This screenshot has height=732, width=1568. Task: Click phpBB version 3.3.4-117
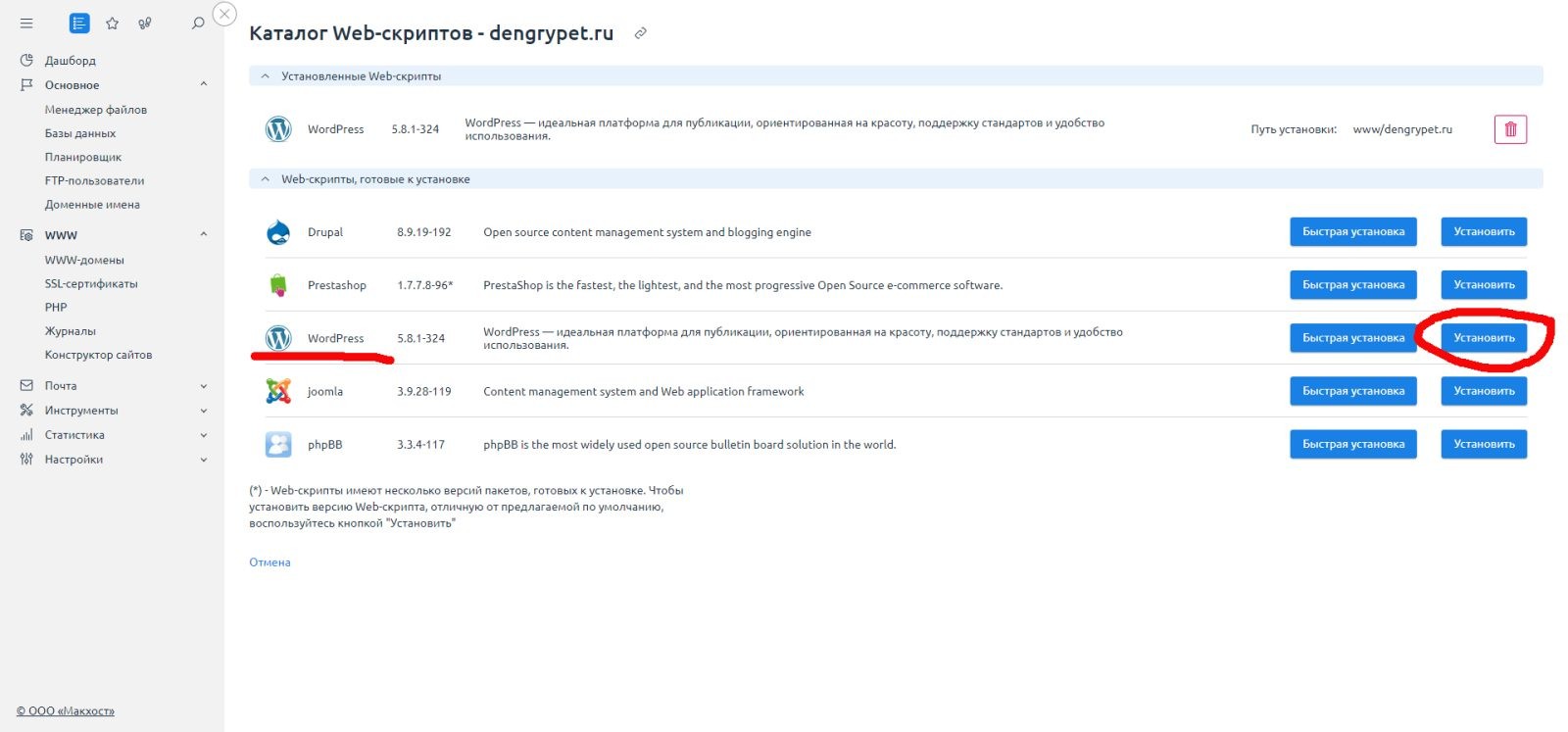point(420,445)
